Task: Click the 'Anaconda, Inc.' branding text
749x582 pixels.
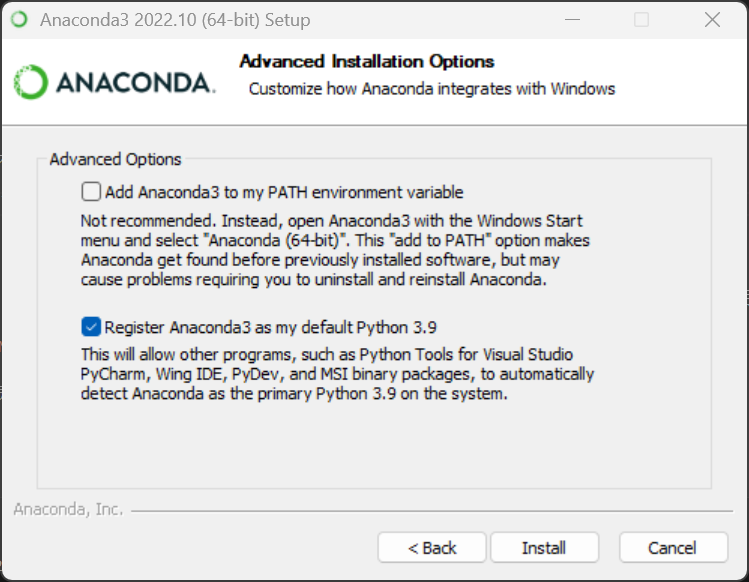Action: coord(68,509)
